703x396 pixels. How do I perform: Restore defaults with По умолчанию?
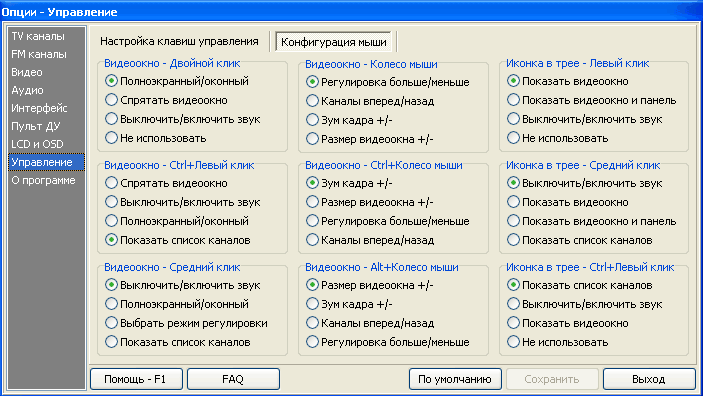pyautogui.click(x=456, y=379)
